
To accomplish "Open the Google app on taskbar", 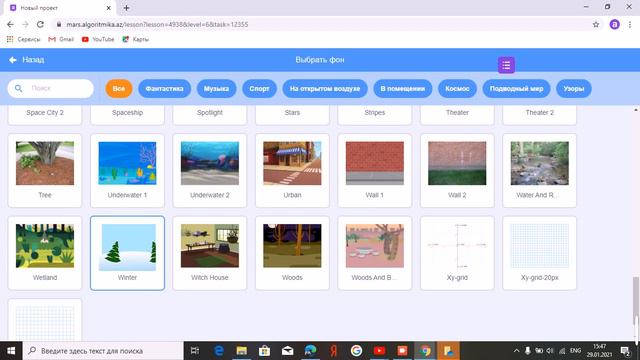I will 356,351.
